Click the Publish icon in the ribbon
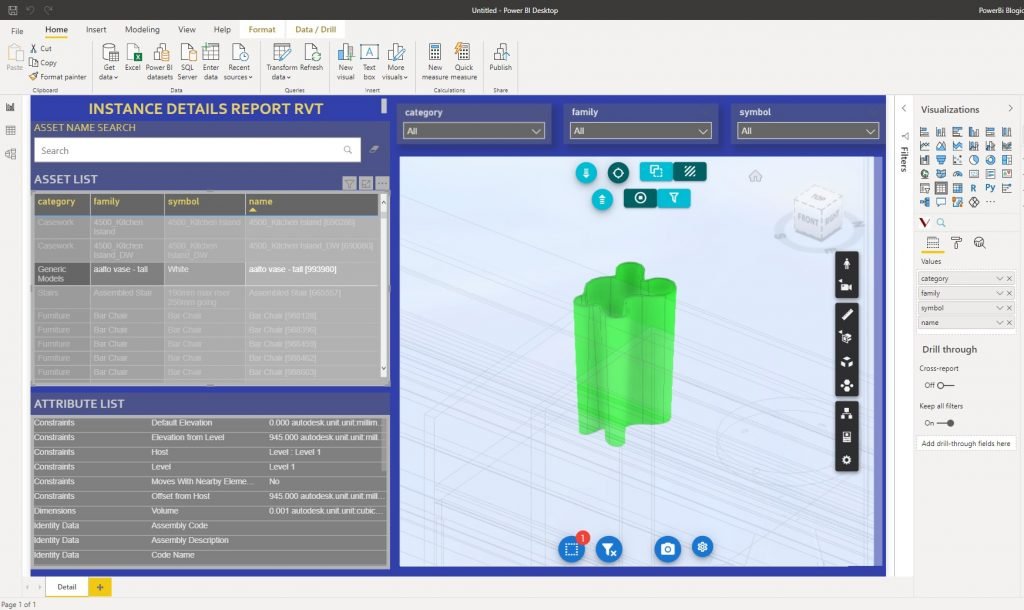This screenshot has height=610, width=1024. (x=500, y=56)
